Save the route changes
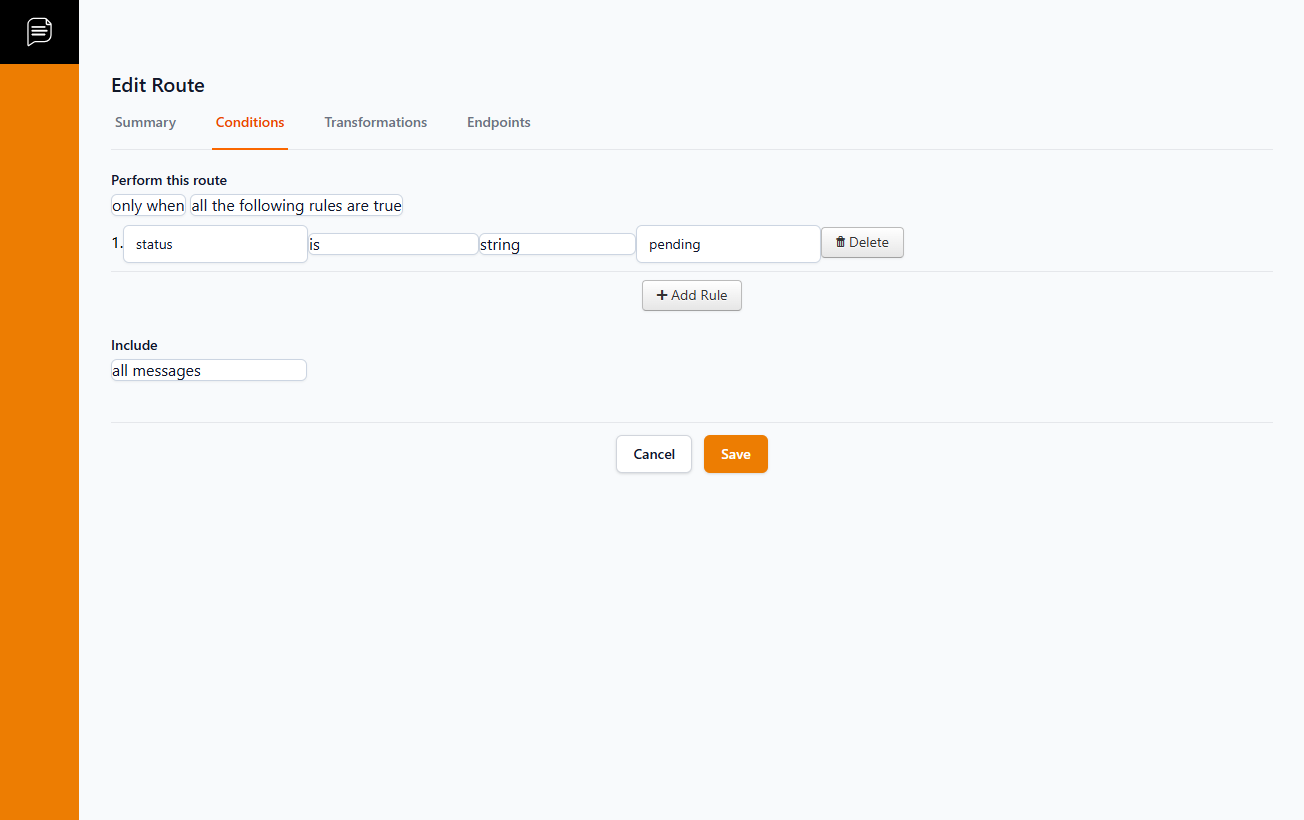This screenshot has width=1304, height=820. point(735,454)
